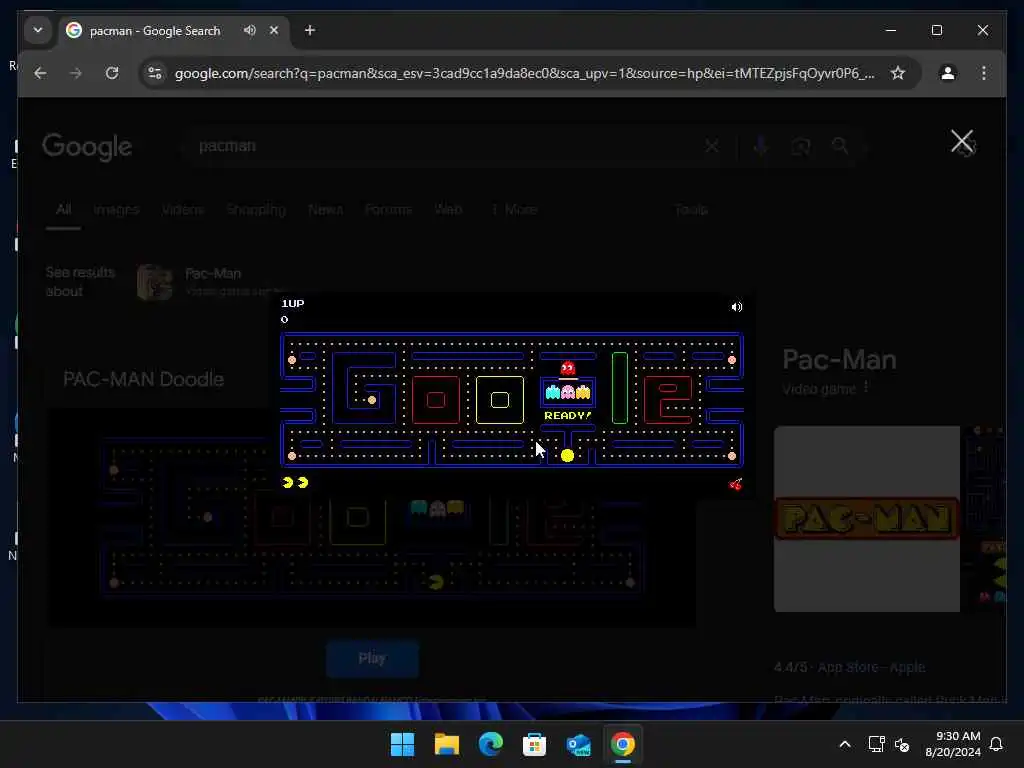
Task: Open the network status tray icon
Action: pos(876,744)
